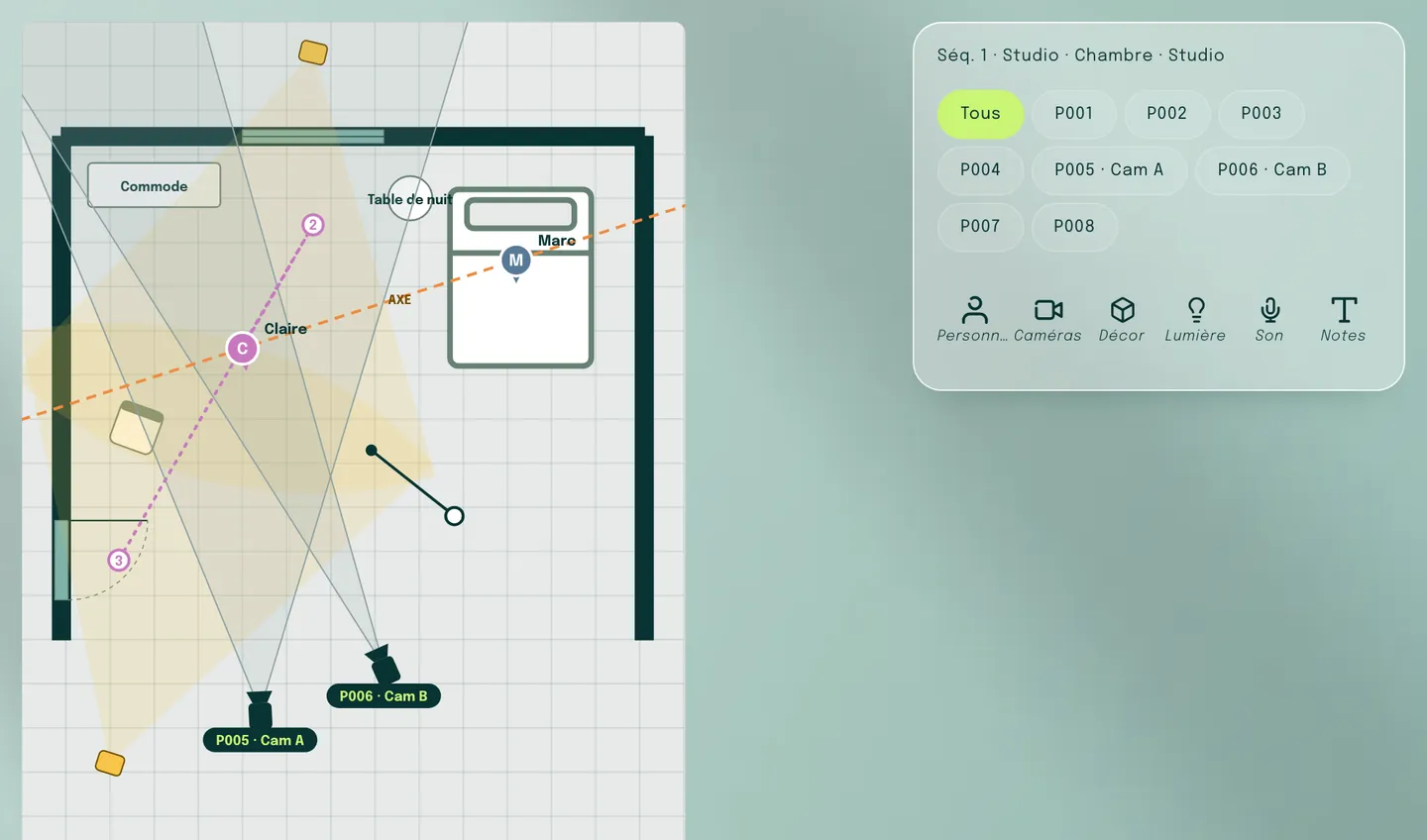Click the P005 Cam A camera on plan
Image resolution: width=1427 pixels, height=840 pixels.
(260, 708)
